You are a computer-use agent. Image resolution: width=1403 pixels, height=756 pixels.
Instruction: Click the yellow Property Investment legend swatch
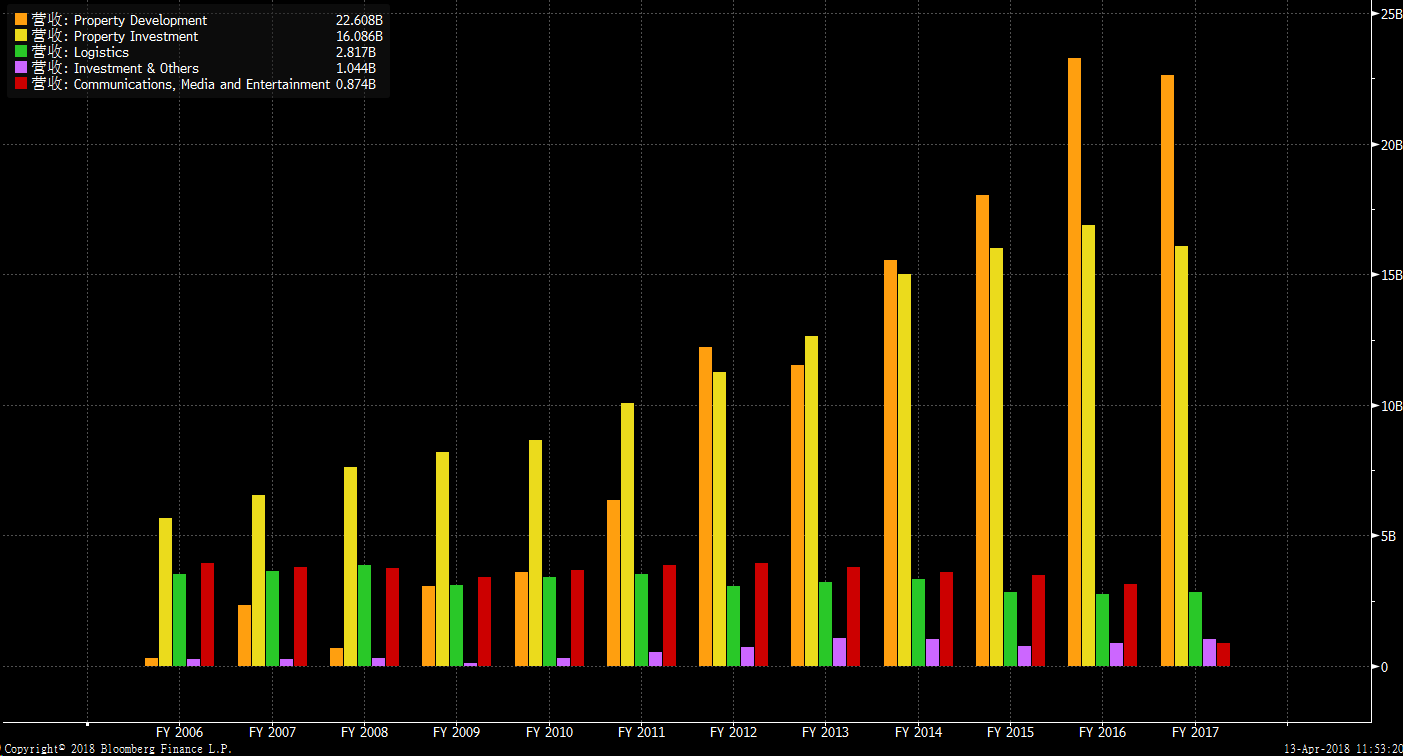coord(21,36)
